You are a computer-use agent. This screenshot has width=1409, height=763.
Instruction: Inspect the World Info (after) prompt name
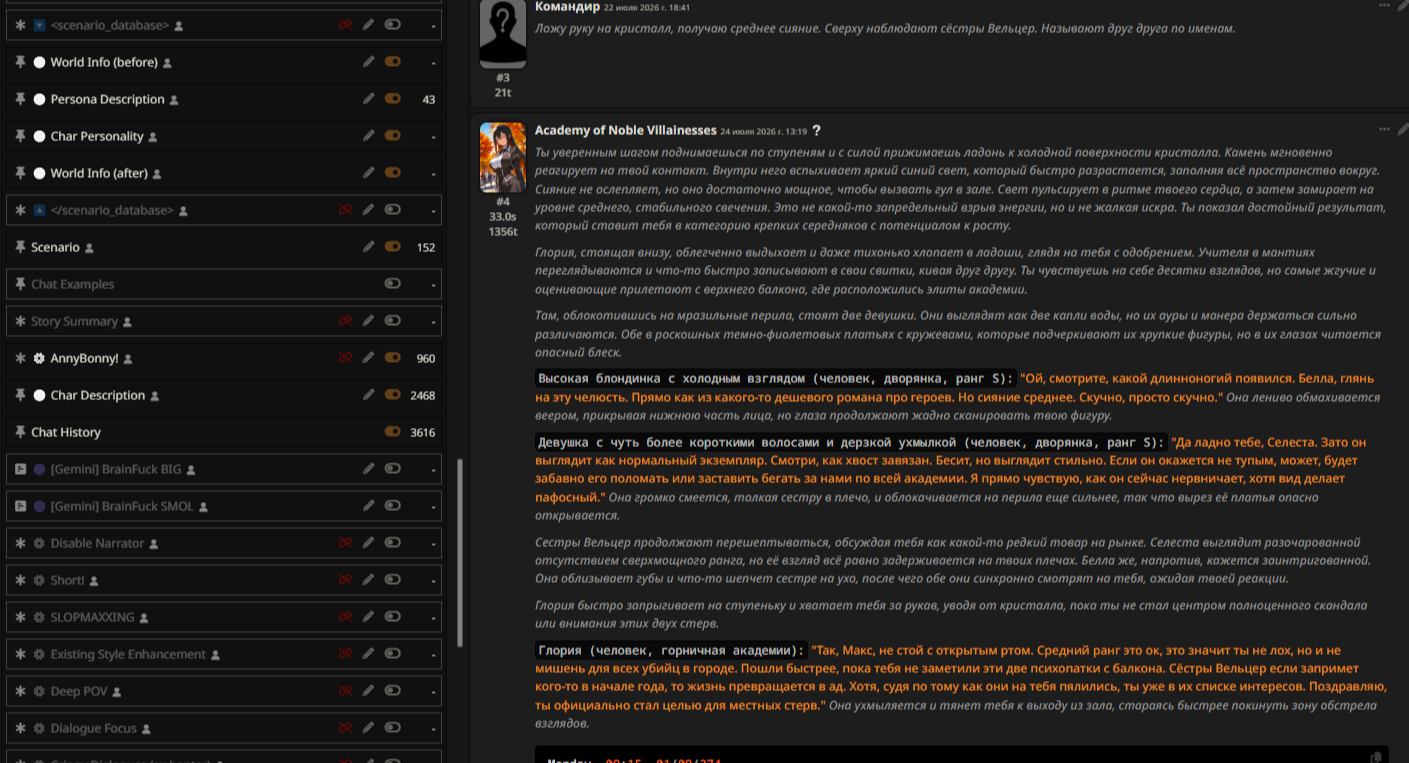pyautogui.click(x=99, y=173)
